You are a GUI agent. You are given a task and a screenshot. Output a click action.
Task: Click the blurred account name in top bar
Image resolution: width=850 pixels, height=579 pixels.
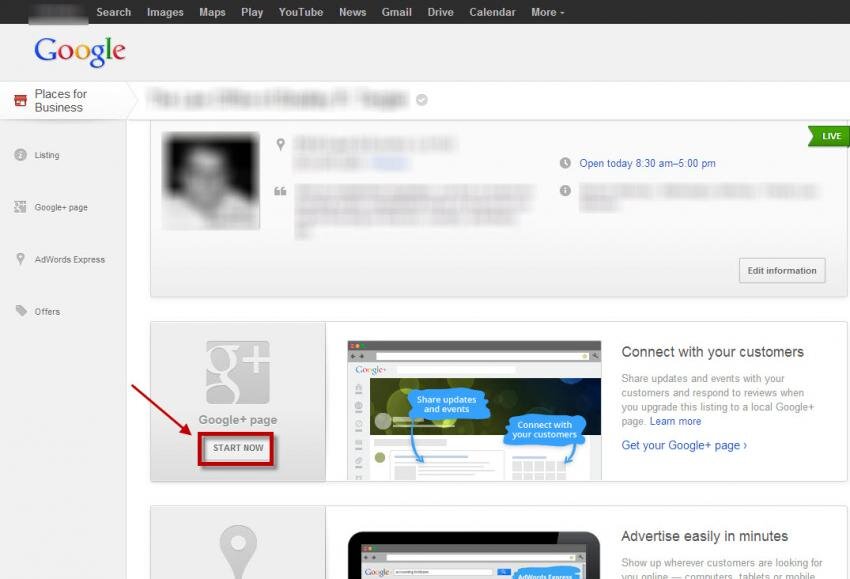(59, 13)
